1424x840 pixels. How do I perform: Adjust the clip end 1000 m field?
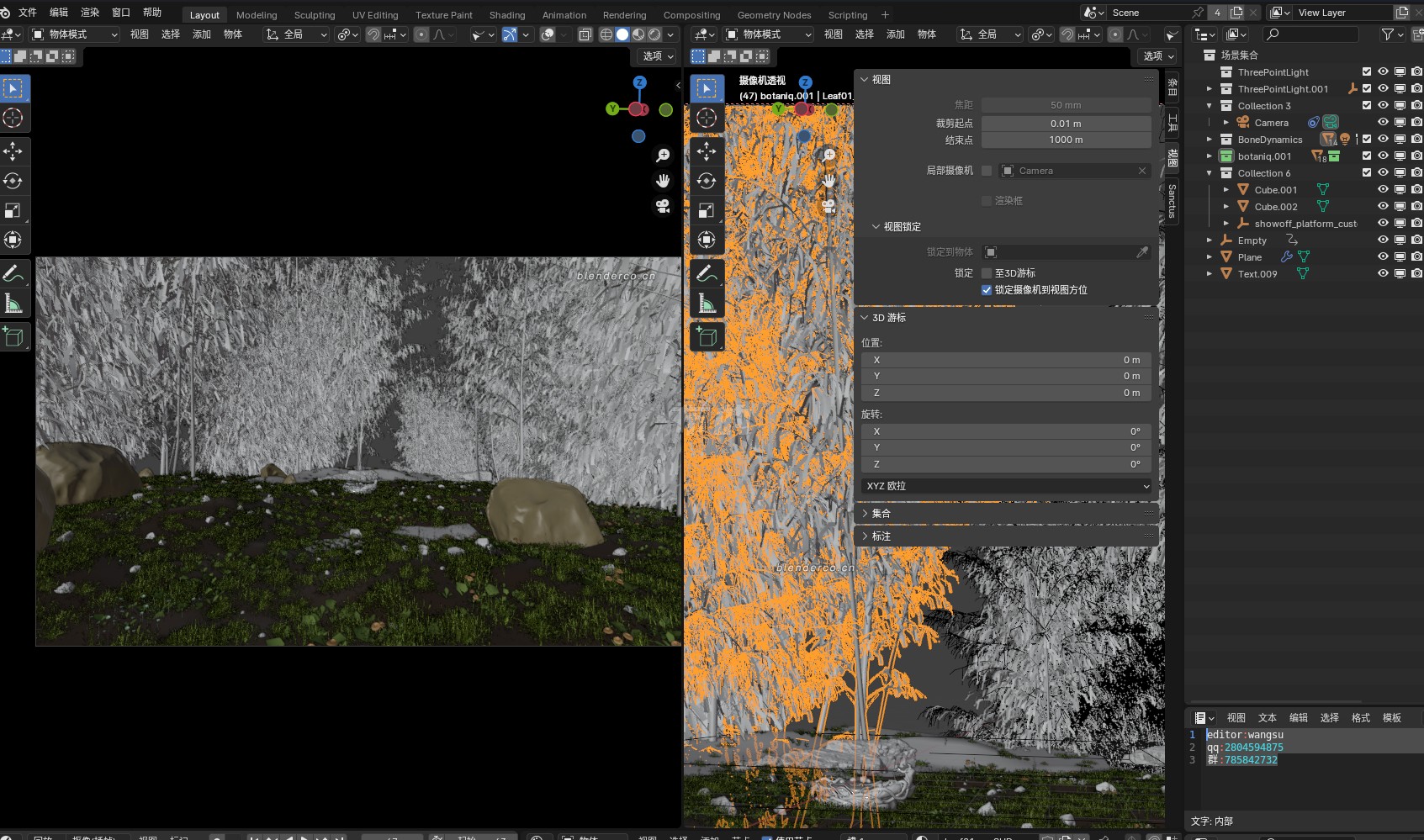tap(1067, 140)
